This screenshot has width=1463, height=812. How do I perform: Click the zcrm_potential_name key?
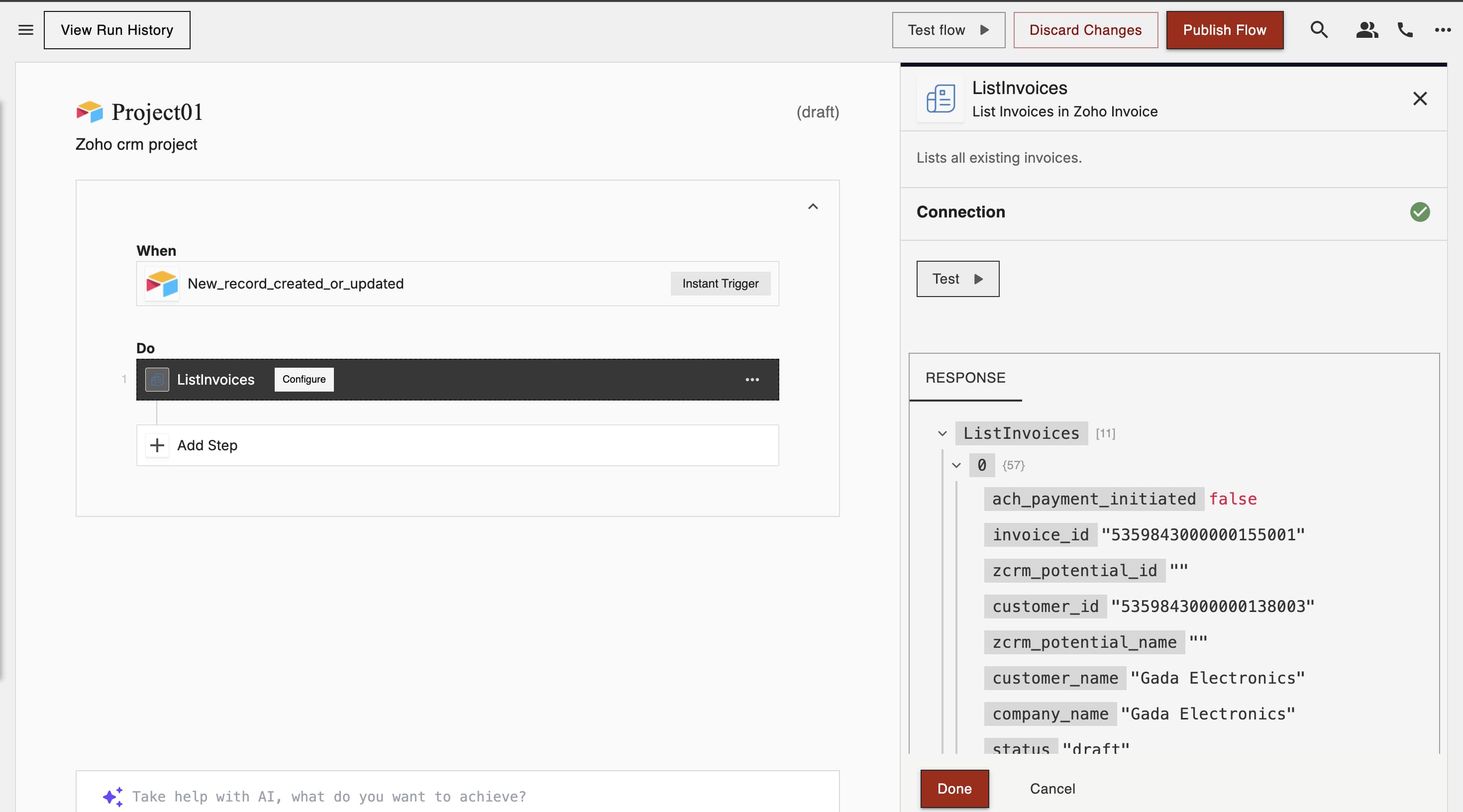coord(1084,642)
